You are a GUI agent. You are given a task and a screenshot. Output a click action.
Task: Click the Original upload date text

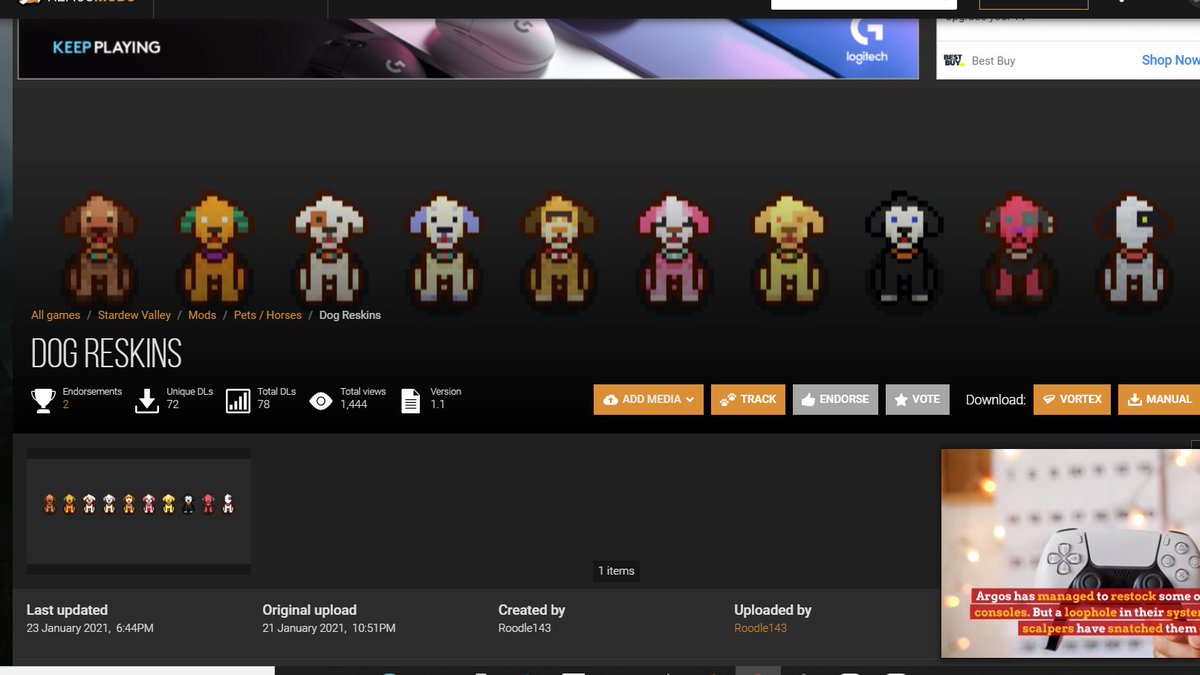[329, 628]
